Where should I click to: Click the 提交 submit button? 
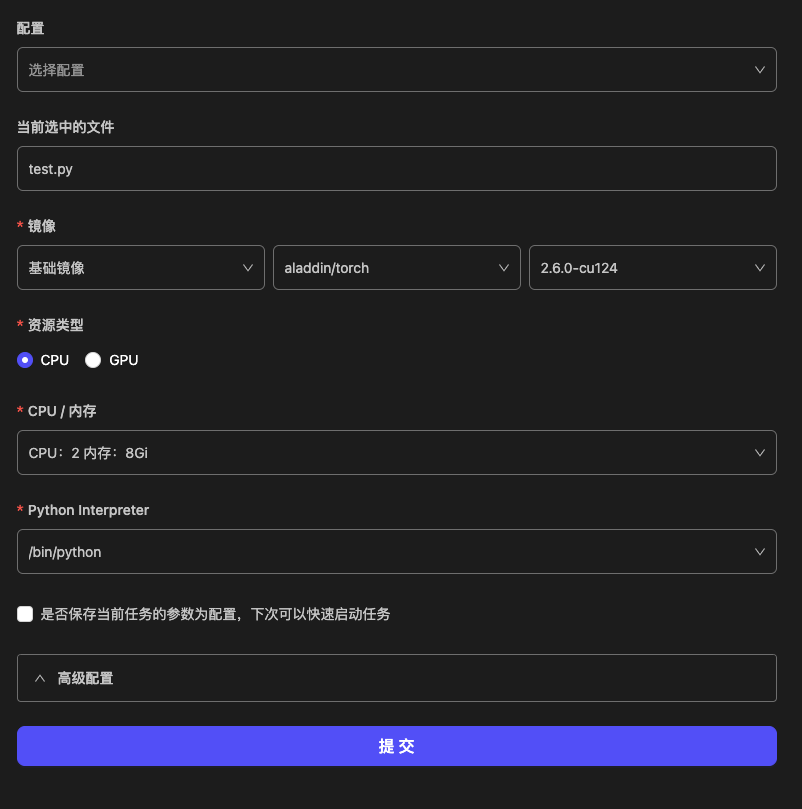[x=397, y=746]
